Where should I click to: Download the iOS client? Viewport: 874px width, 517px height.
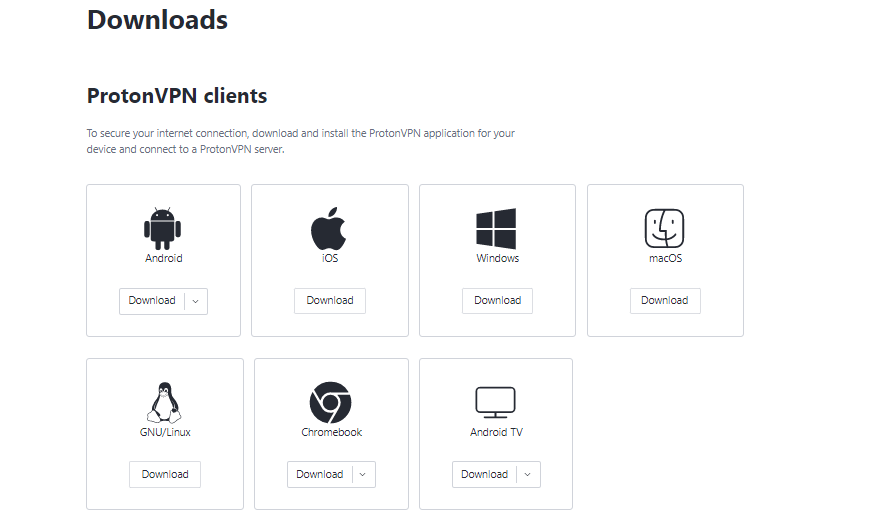click(x=329, y=301)
